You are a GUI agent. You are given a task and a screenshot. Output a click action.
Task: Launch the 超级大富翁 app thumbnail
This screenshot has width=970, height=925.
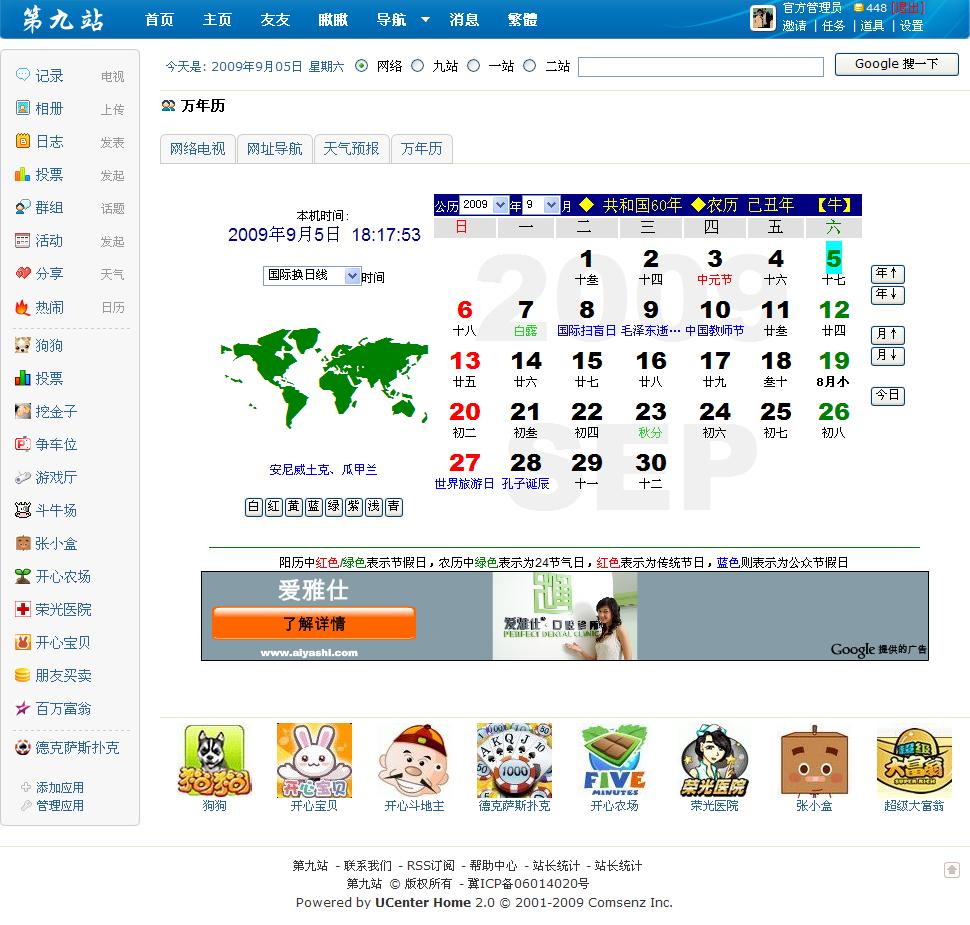point(914,760)
